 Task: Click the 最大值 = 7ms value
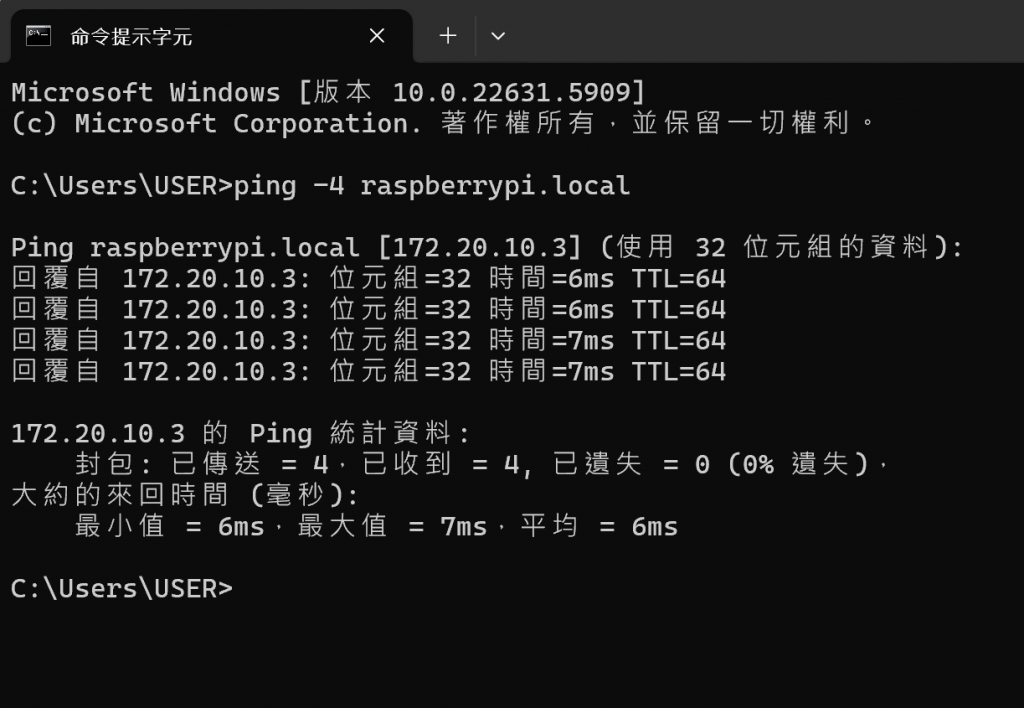[x=392, y=526]
